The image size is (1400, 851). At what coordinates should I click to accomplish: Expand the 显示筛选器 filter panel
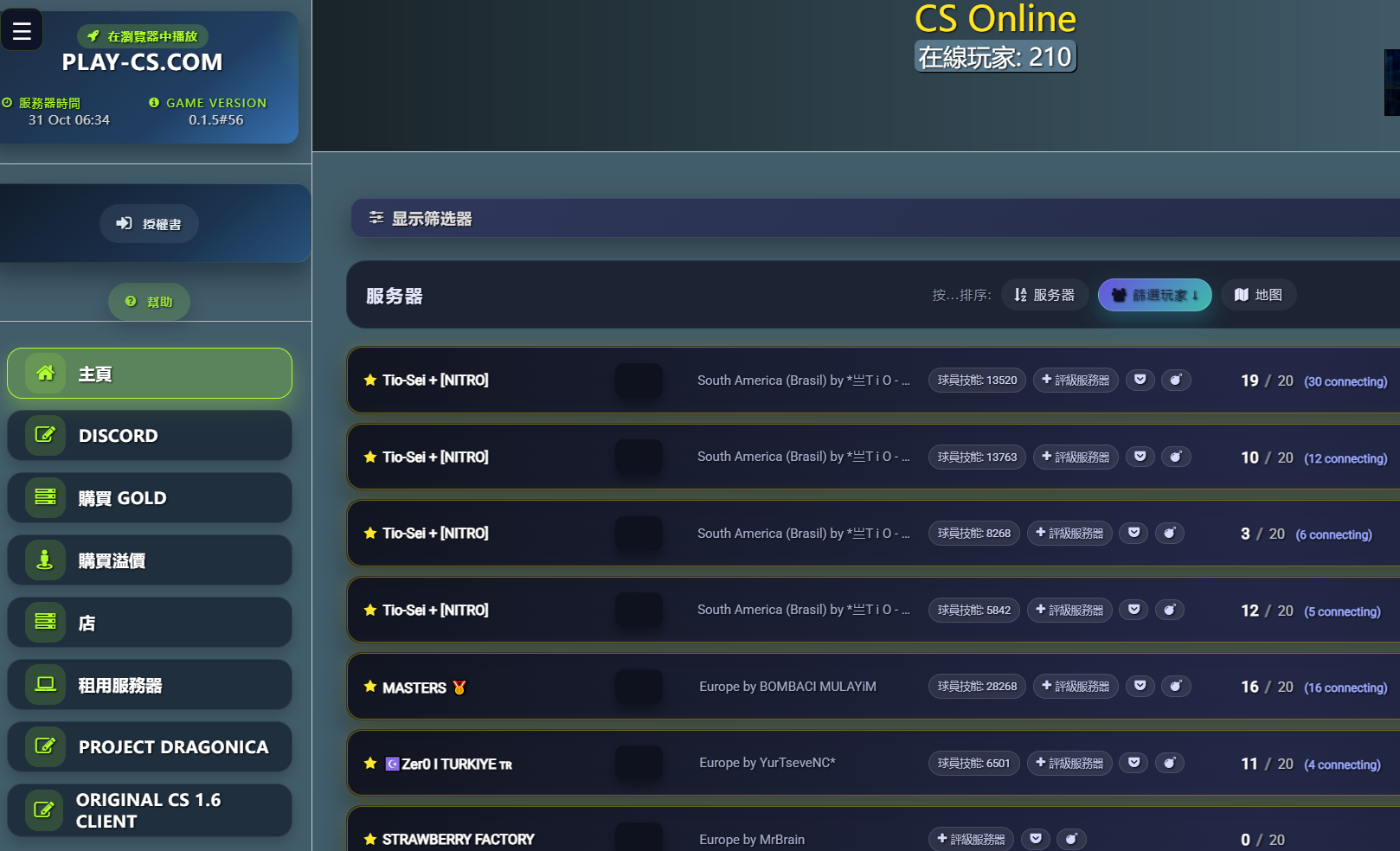[421, 219]
